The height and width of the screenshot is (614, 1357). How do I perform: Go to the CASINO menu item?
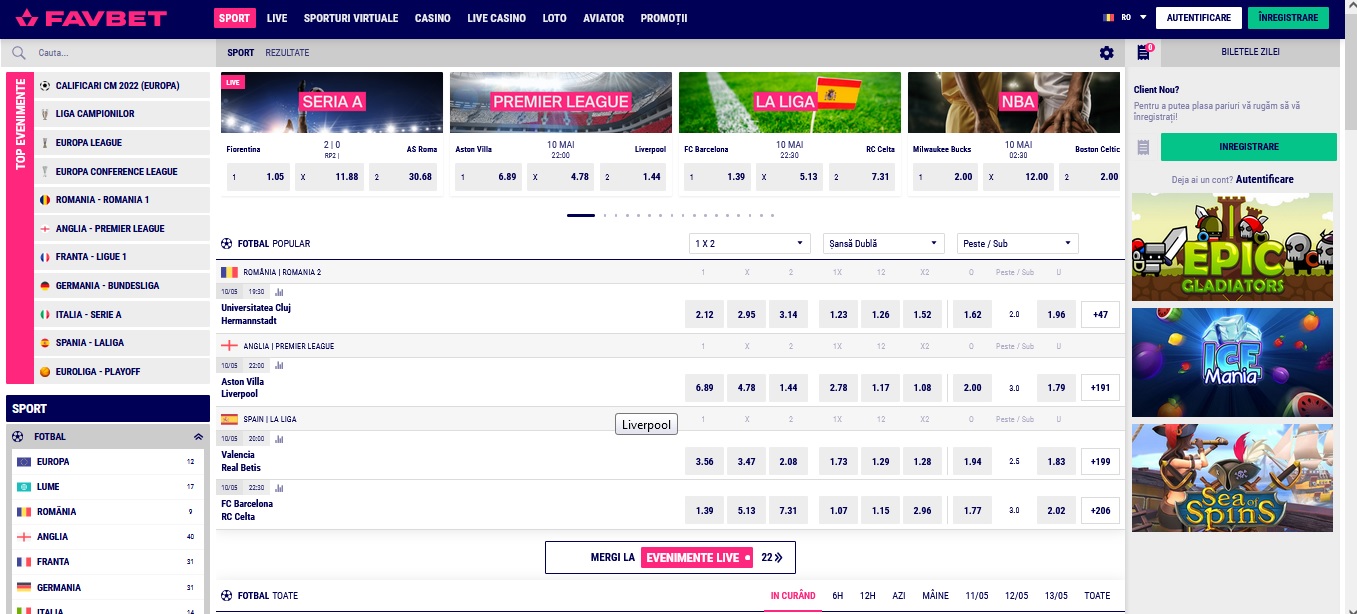432,18
